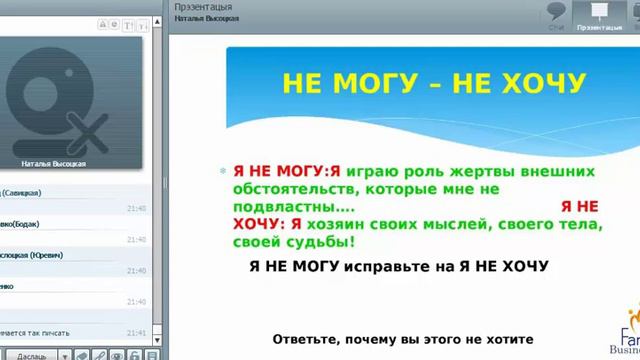The height and width of the screenshot is (360, 640).
Task: Click the presenter name under Прэзентацыя header
Action: coord(207,18)
